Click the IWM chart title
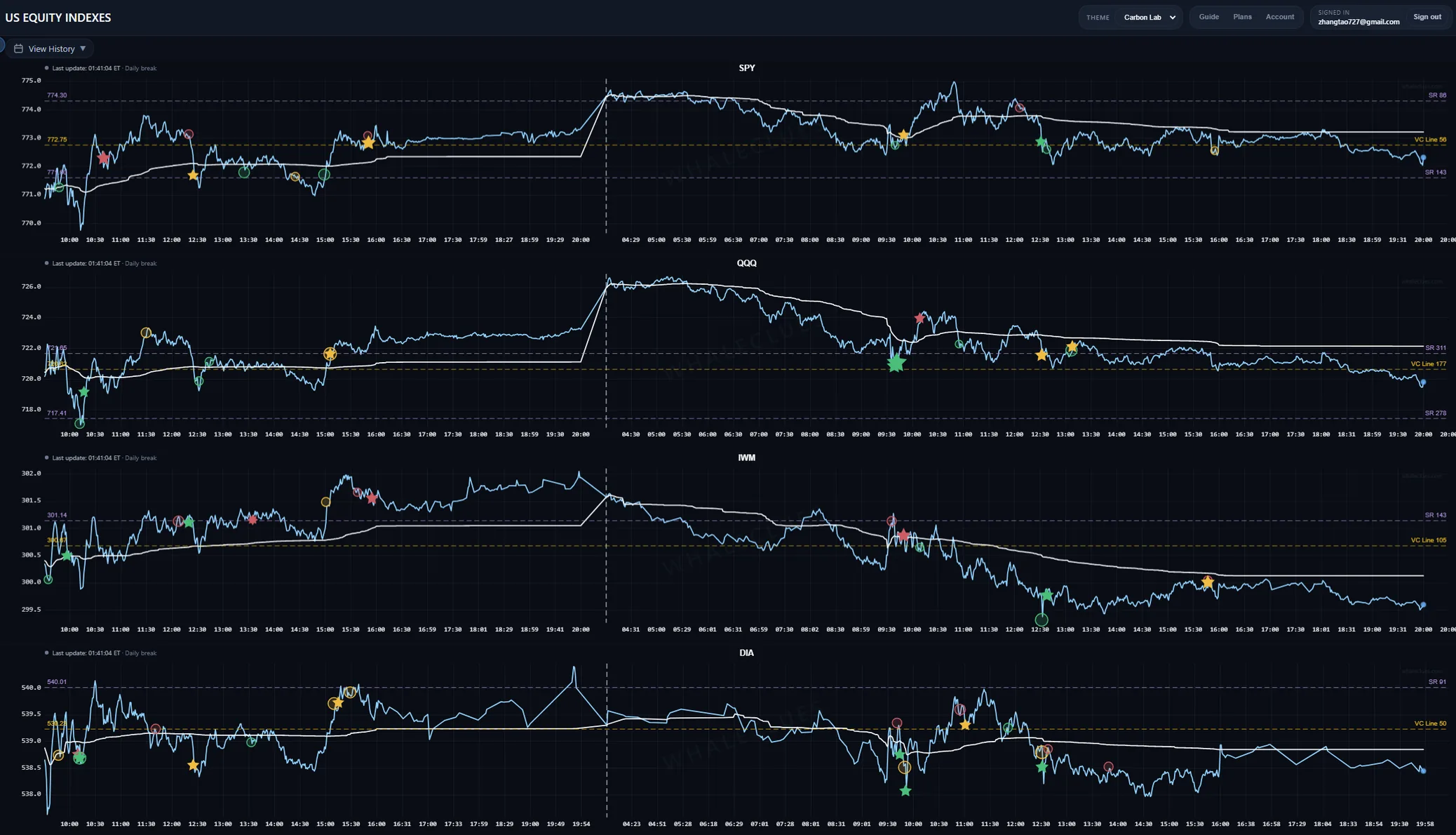Image resolution: width=1456 pixels, height=835 pixels. (x=746, y=457)
